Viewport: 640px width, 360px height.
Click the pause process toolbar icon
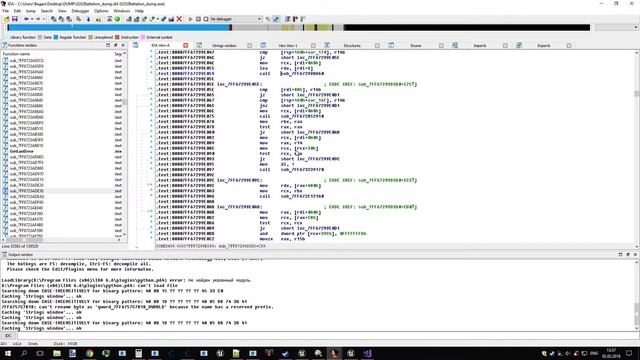(x=198, y=19)
